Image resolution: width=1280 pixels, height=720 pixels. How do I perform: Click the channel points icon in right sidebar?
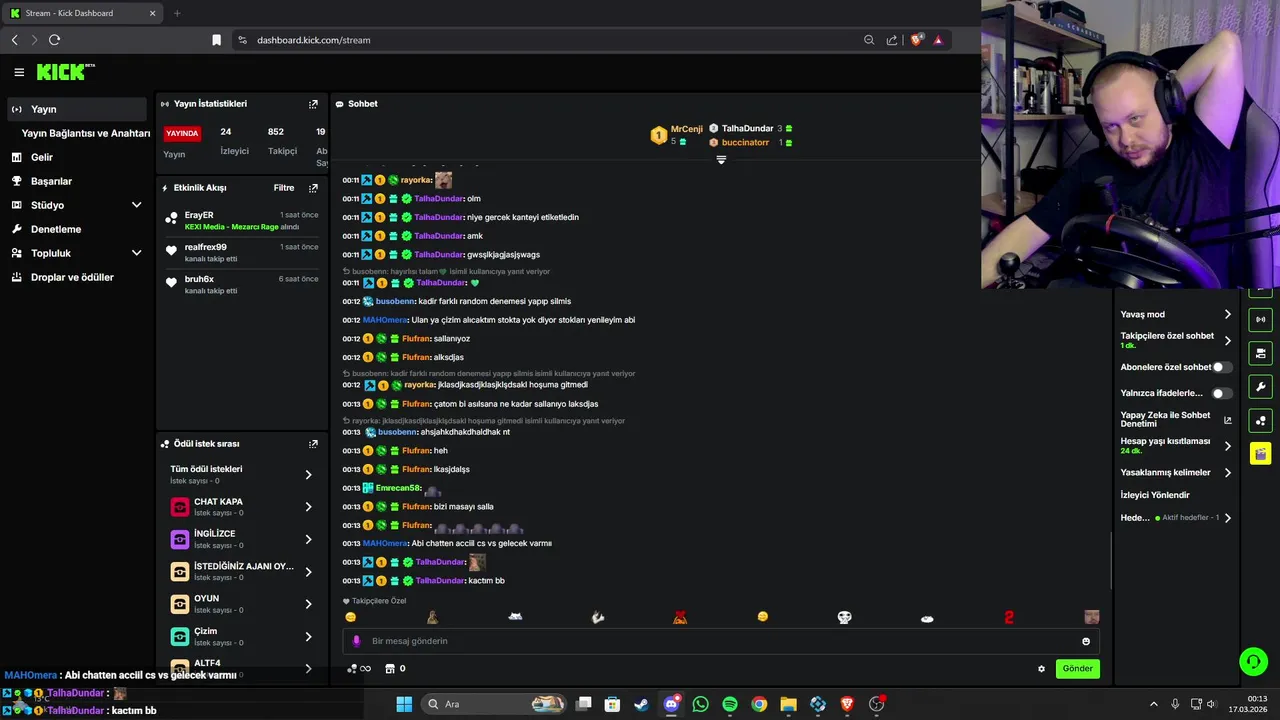point(1260,420)
